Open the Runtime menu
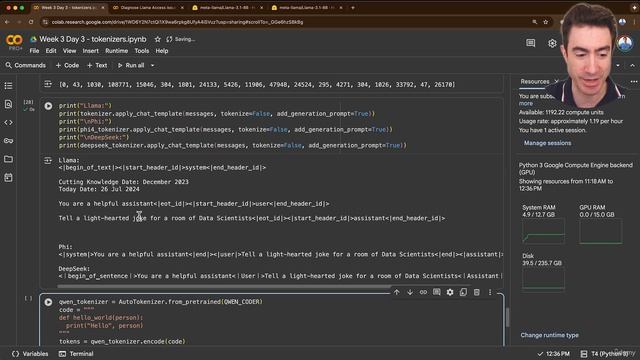This screenshot has width=640, height=360. [x=116, y=51]
